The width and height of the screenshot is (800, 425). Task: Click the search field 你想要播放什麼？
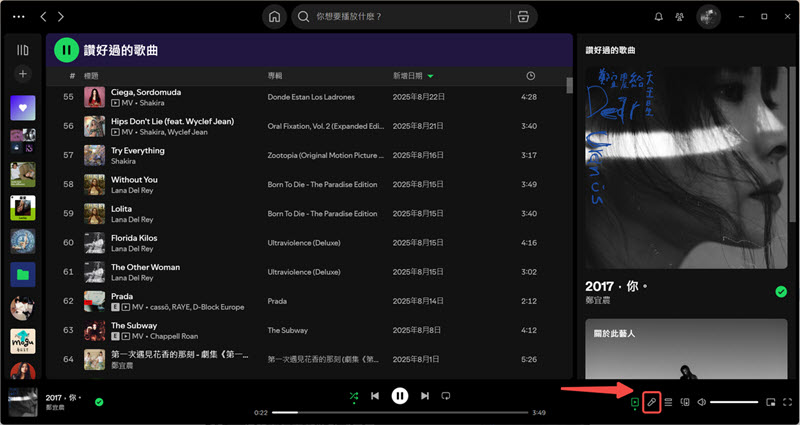pos(413,17)
